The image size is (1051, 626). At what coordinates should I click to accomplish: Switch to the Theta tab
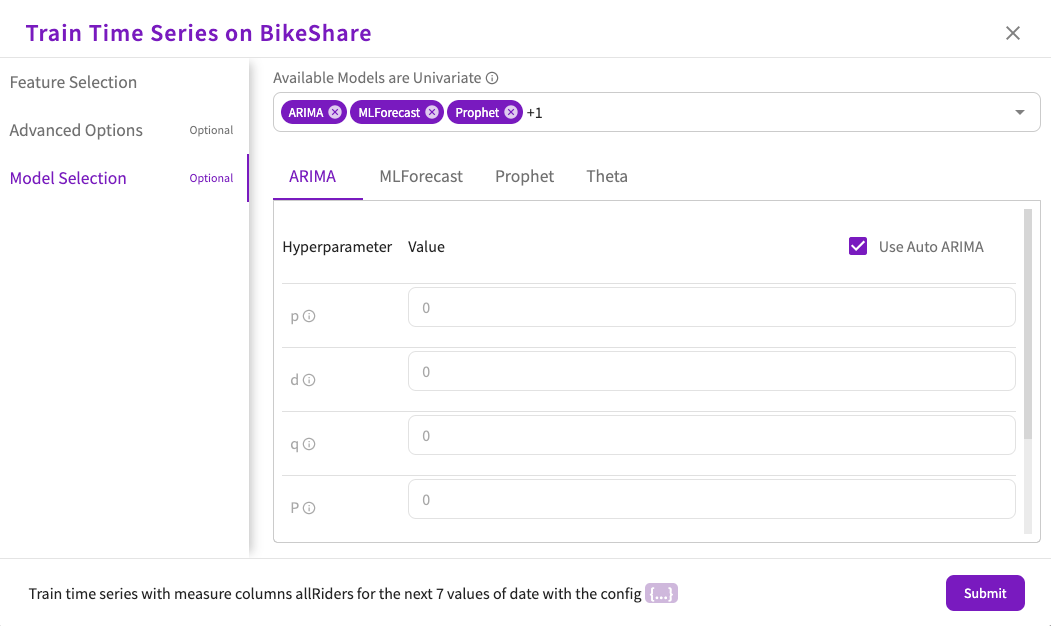pos(607,176)
